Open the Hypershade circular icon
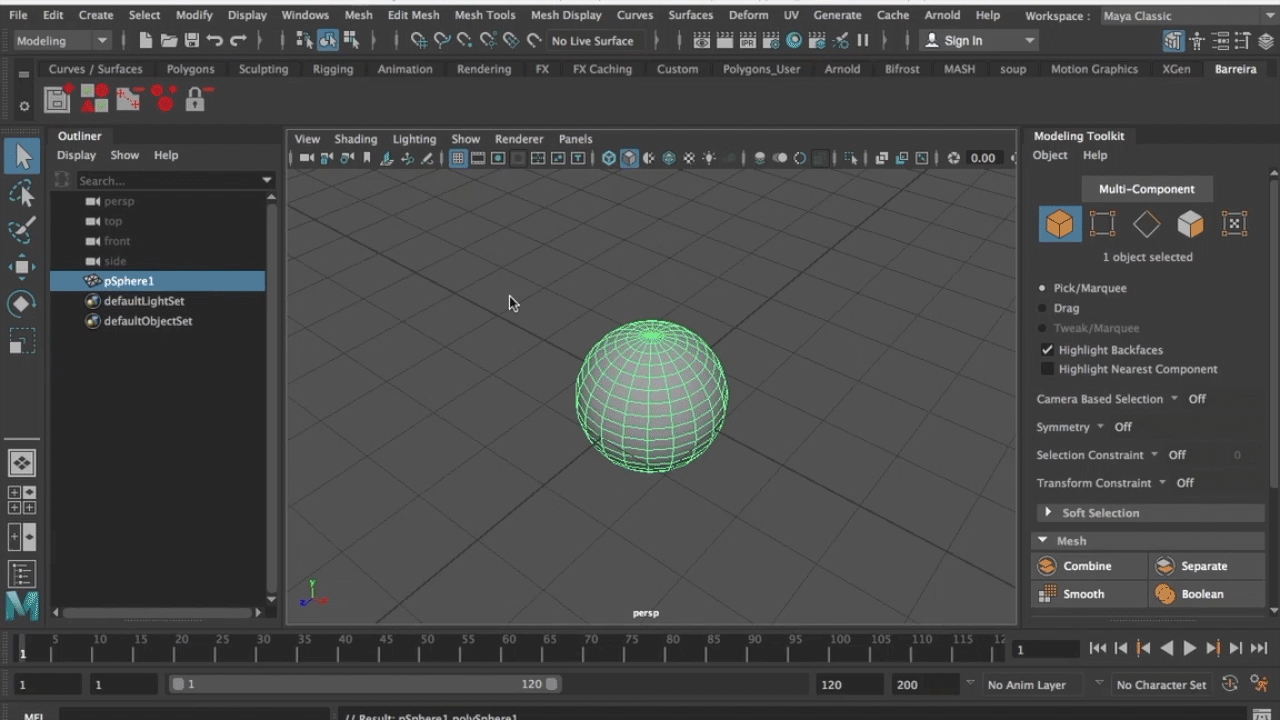The image size is (1280, 720). click(794, 41)
